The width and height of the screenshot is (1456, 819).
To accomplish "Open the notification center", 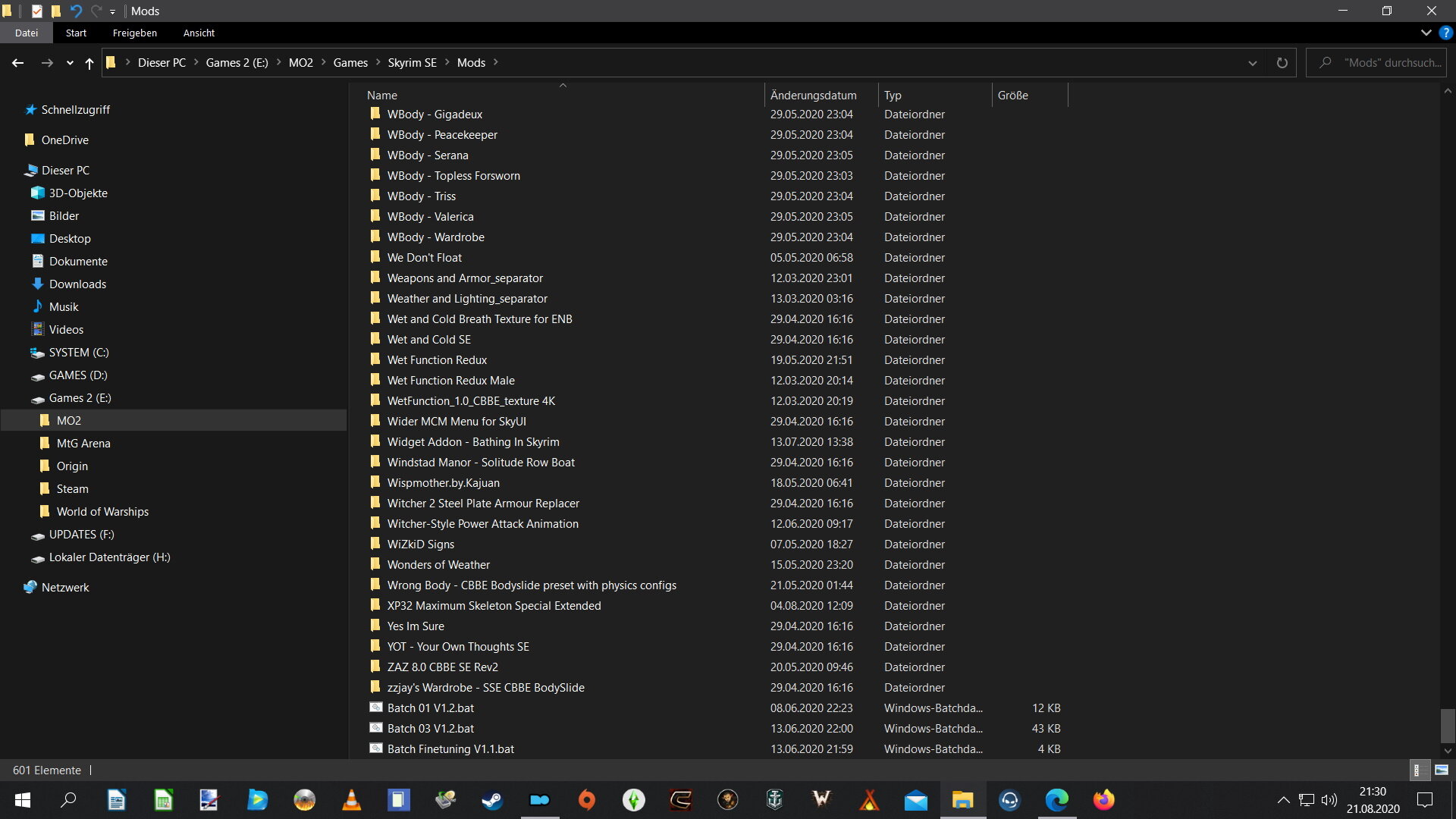I will click(1425, 800).
